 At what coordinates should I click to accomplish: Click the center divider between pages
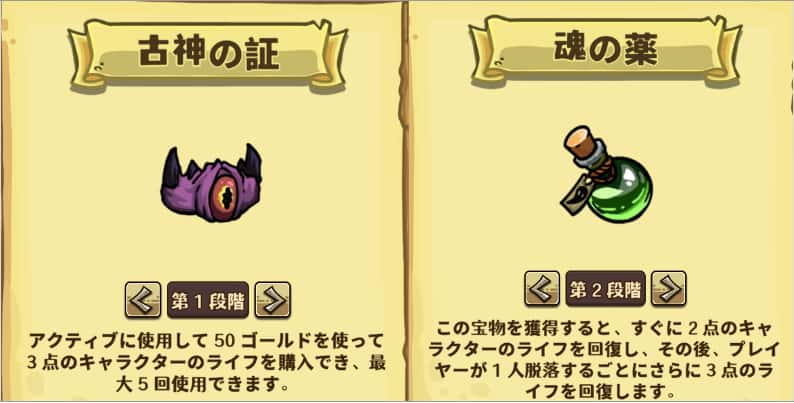click(x=404, y=202)
